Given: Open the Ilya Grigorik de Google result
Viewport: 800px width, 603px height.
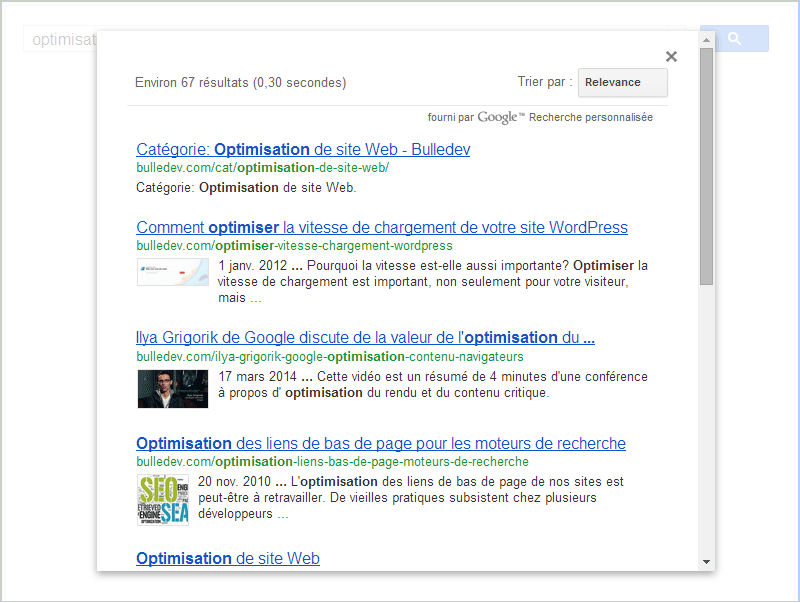Looking at the screenshot, I should point(365,338).
